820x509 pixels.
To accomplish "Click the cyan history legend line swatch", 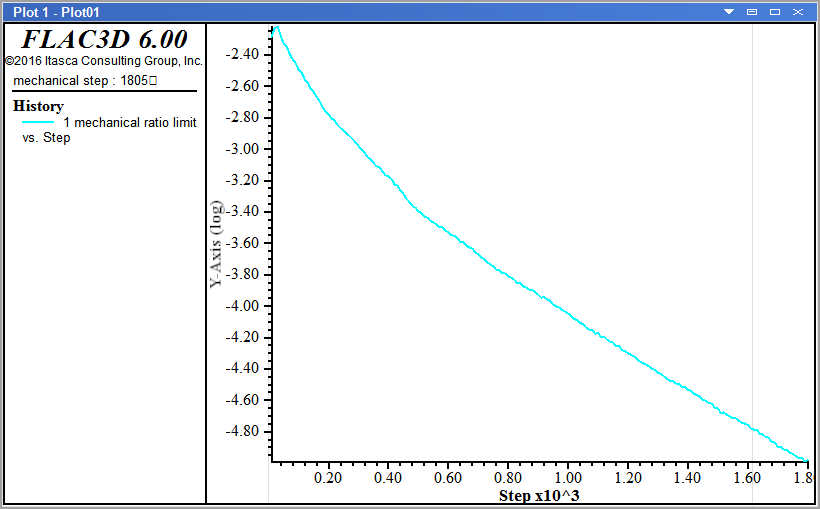I will coord(38,122).
